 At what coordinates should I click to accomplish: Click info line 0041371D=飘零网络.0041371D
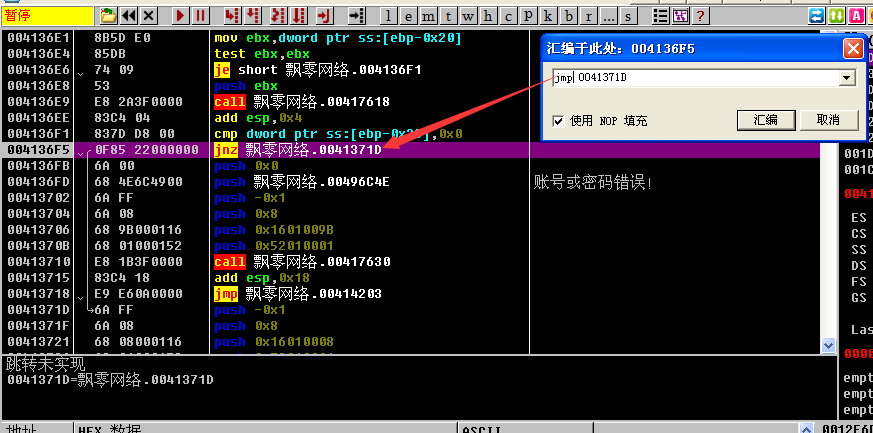pyautogui.click(x=110, y=380)
